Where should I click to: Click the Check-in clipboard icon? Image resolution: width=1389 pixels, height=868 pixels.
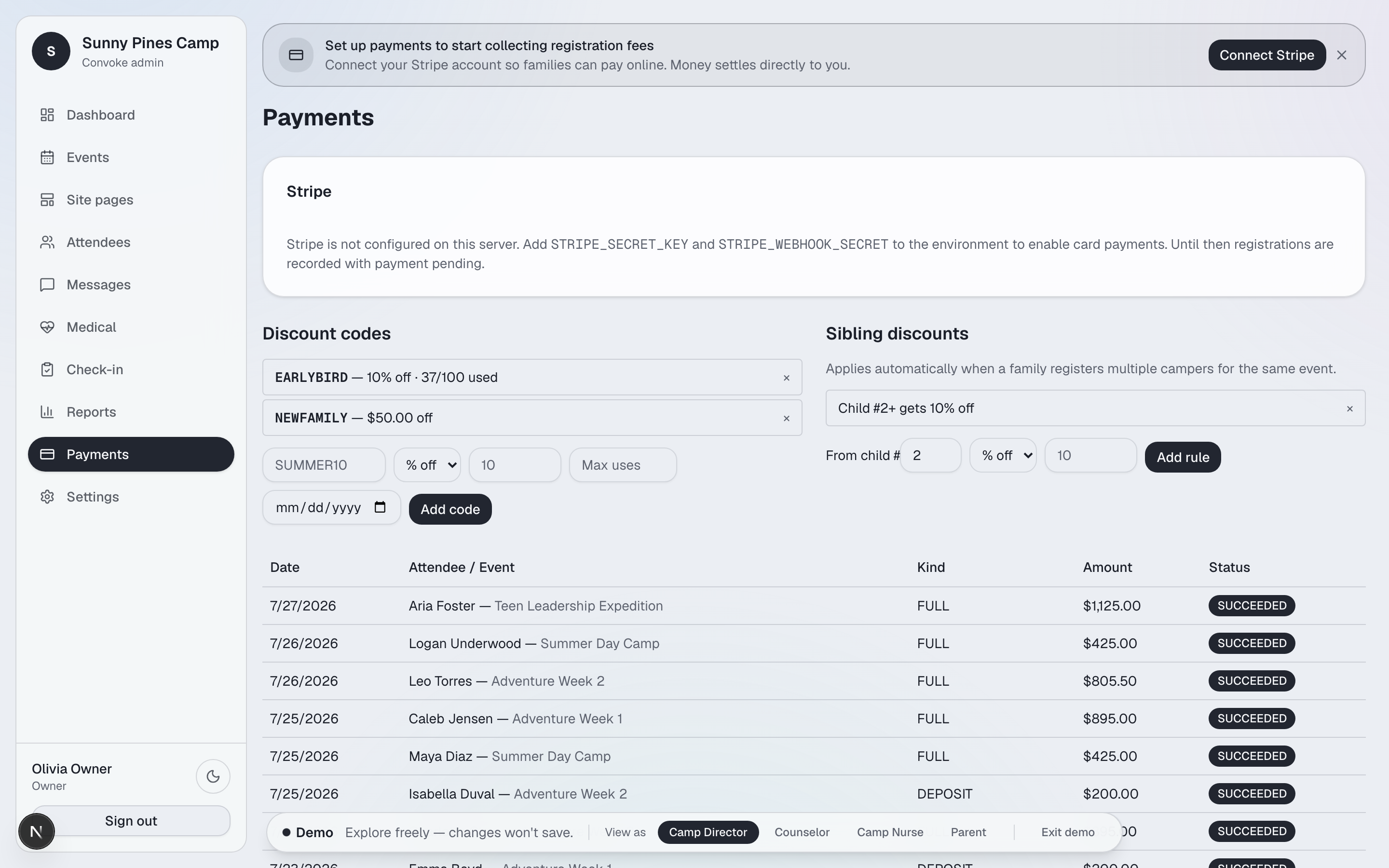coord(47,370)
